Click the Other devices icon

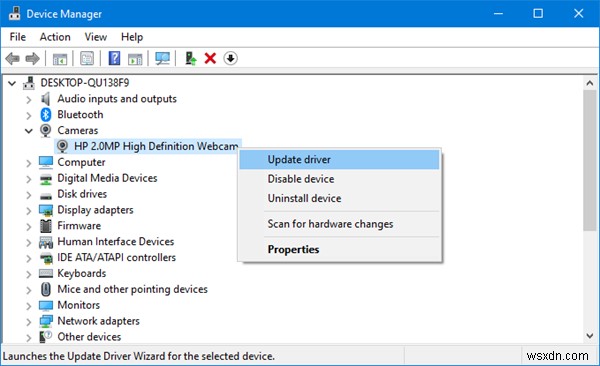[46, 337]
